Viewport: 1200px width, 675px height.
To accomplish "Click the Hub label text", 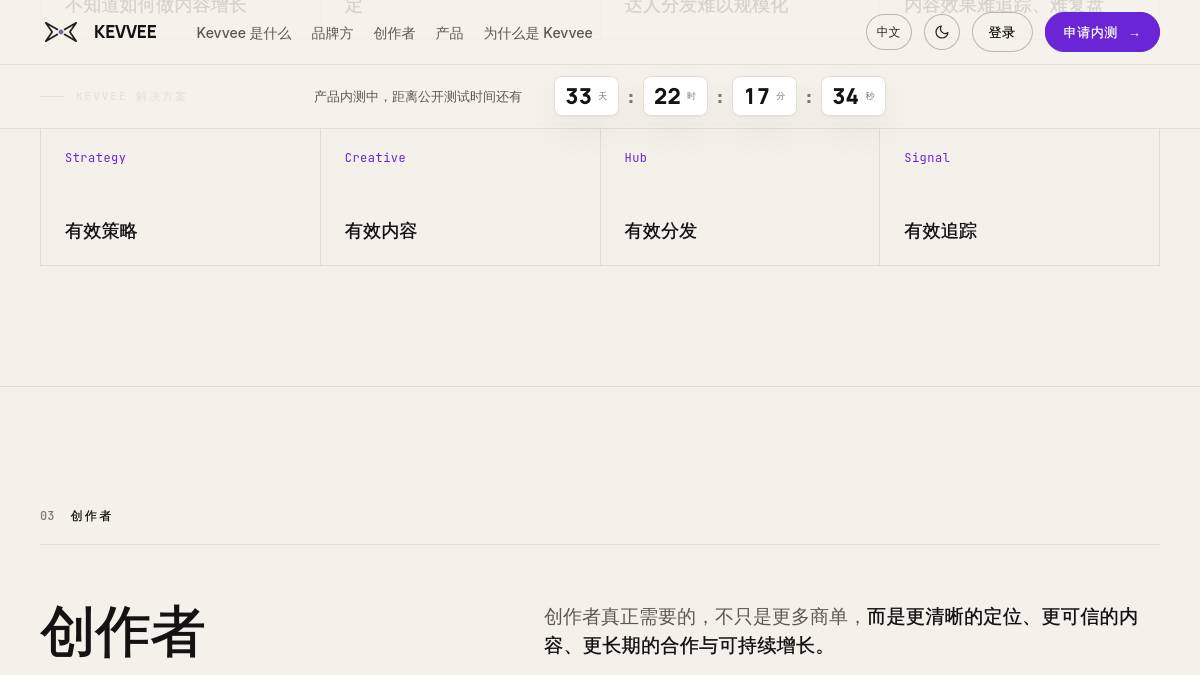I will 636,158.
